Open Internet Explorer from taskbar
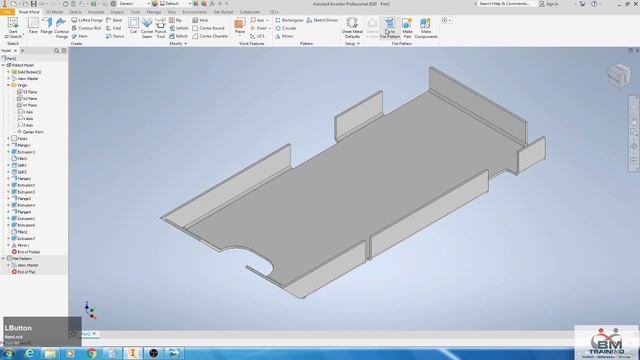Image resolution: width=640 pixels, height=360 pixels. pyautogui.click(x=29, y=353)
